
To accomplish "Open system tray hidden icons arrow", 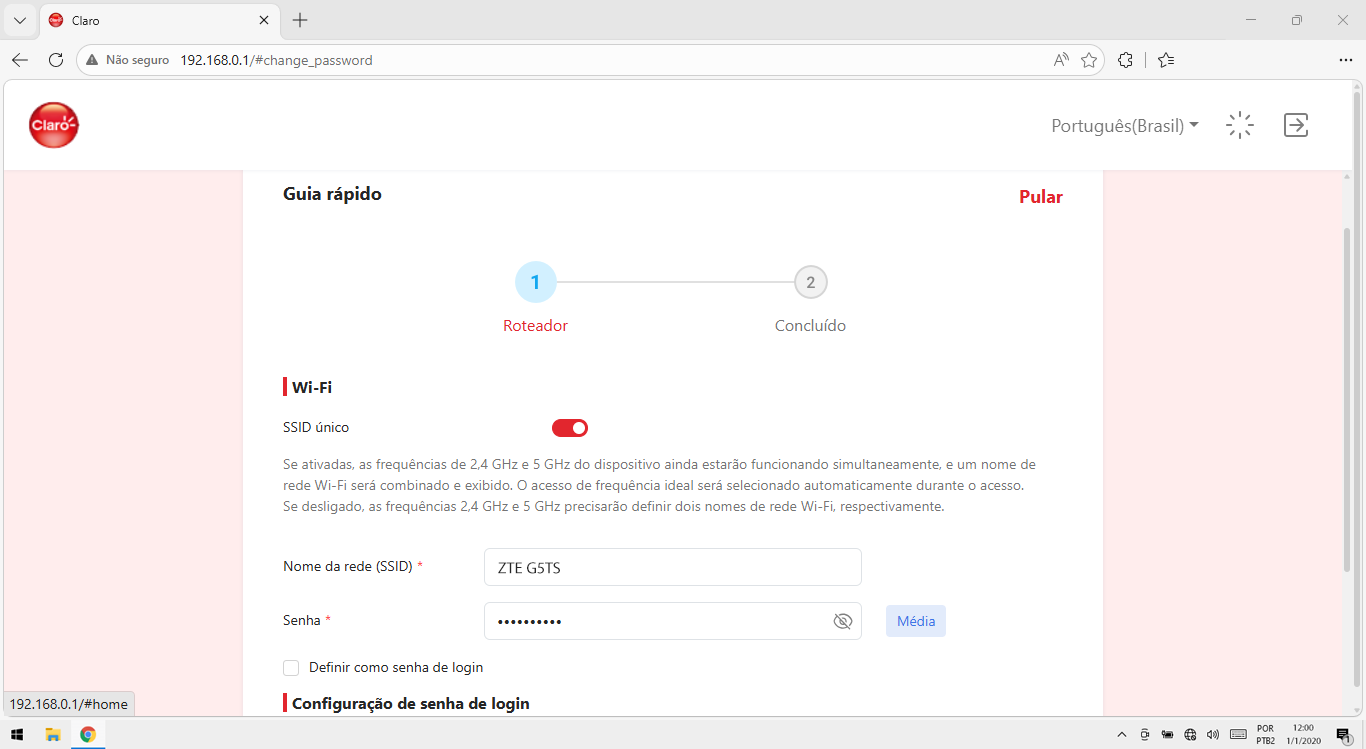I will (x=1123, y=735).
